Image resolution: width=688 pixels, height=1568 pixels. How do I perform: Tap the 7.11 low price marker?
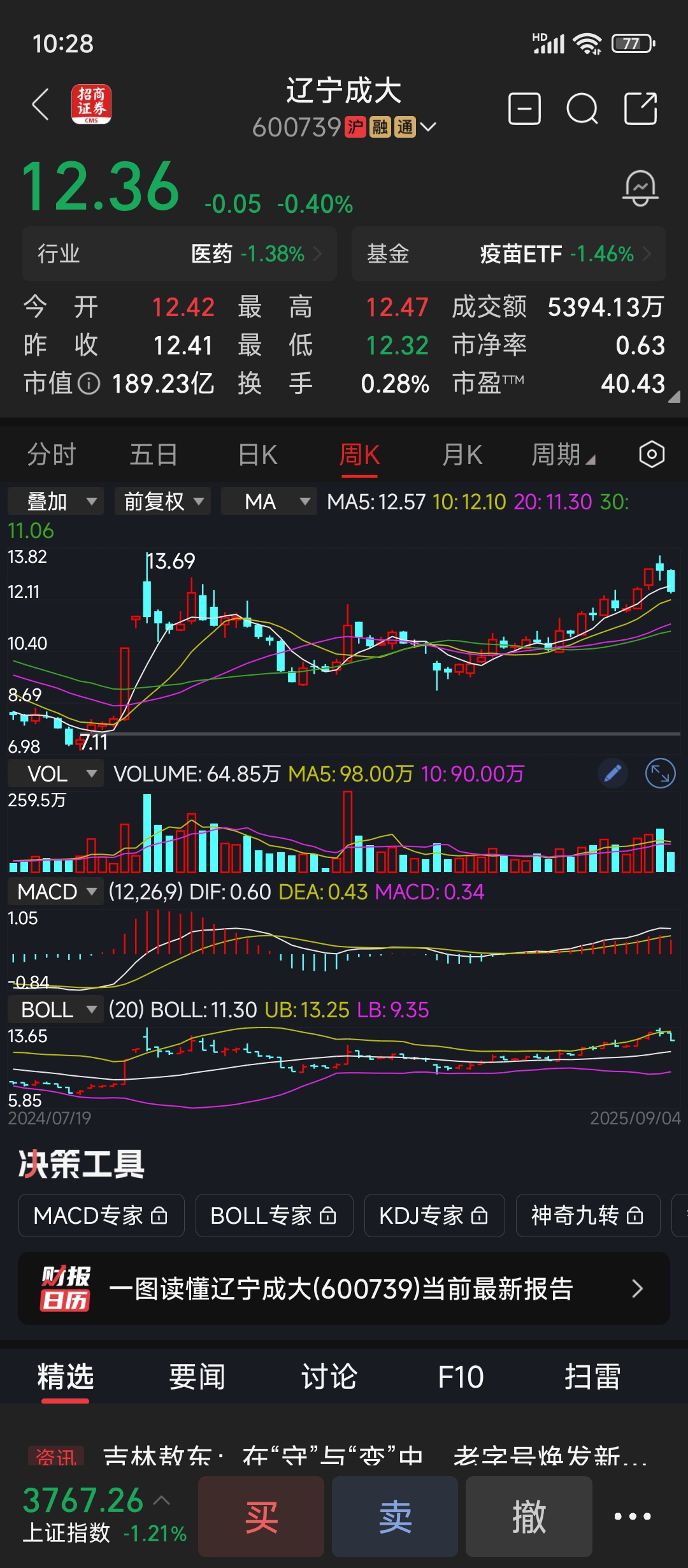pos(94,742)
